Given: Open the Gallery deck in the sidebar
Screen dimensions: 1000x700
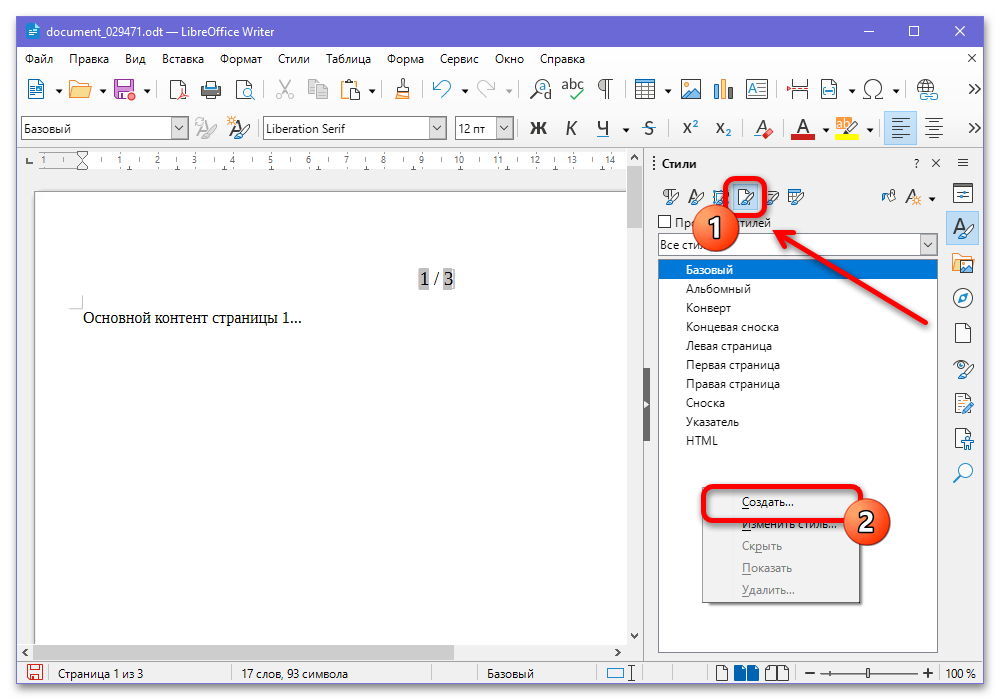Looking at the screenshot, I should [962, 263].
